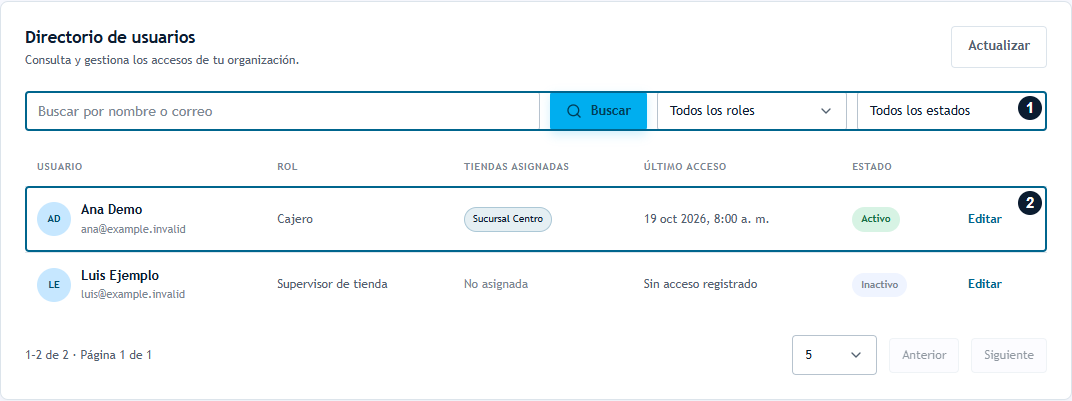The height and width of the screenshot is (401, 1072).
Task: Click the TIENDAS ASIGNADAS column header
Action: click(x=516, y=167)
